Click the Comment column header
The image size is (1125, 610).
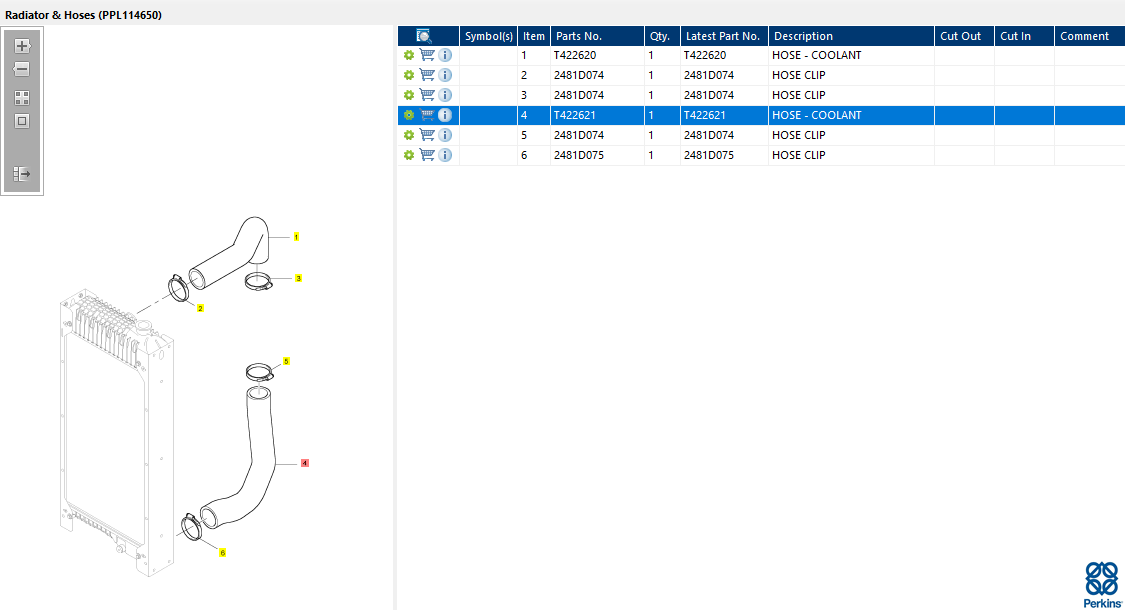pyautogui.click(x=1089, y=36)
